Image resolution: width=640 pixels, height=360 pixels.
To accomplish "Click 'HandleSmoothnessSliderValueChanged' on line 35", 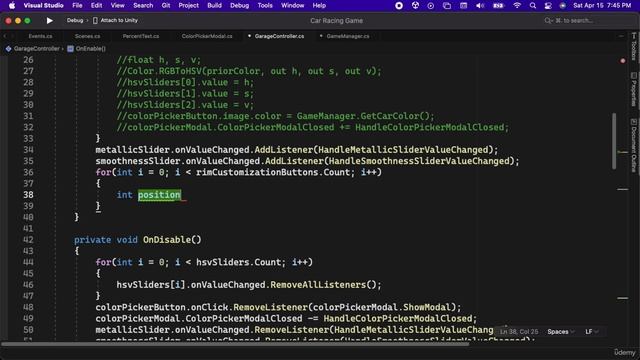I will coord(419,161).
